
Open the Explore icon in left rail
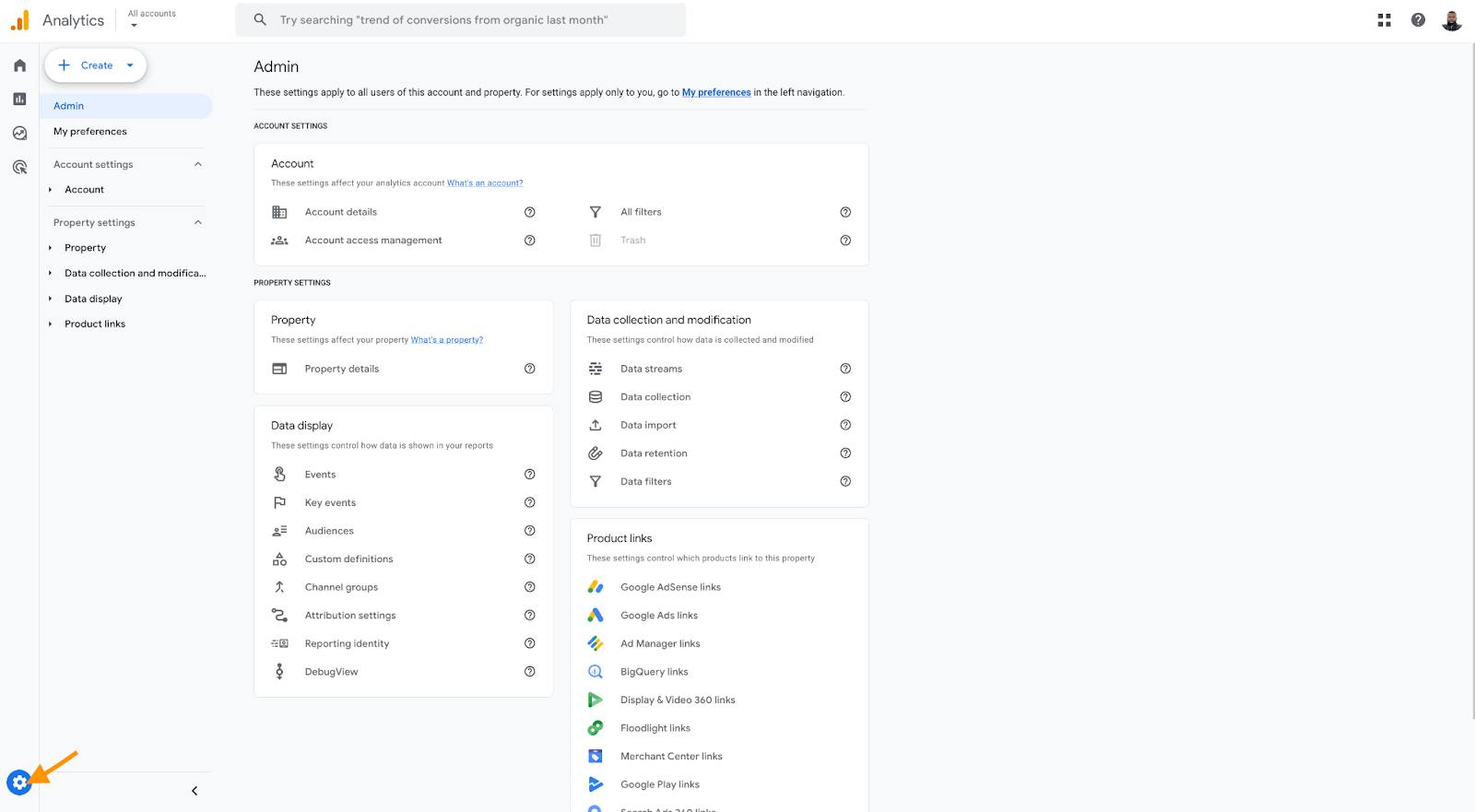tap(19, 133)
